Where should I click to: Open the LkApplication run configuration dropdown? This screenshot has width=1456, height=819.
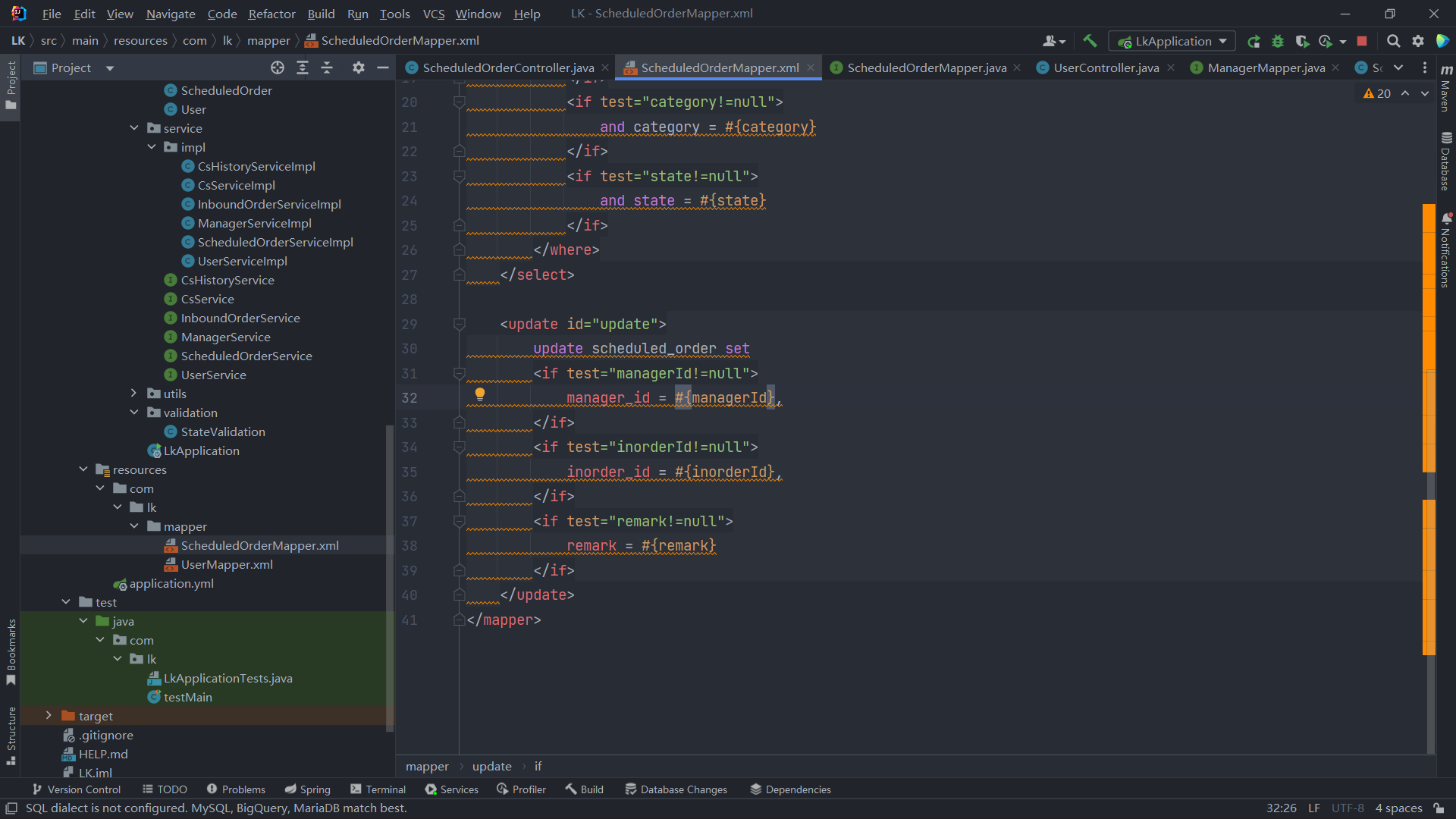(1172, 41)
